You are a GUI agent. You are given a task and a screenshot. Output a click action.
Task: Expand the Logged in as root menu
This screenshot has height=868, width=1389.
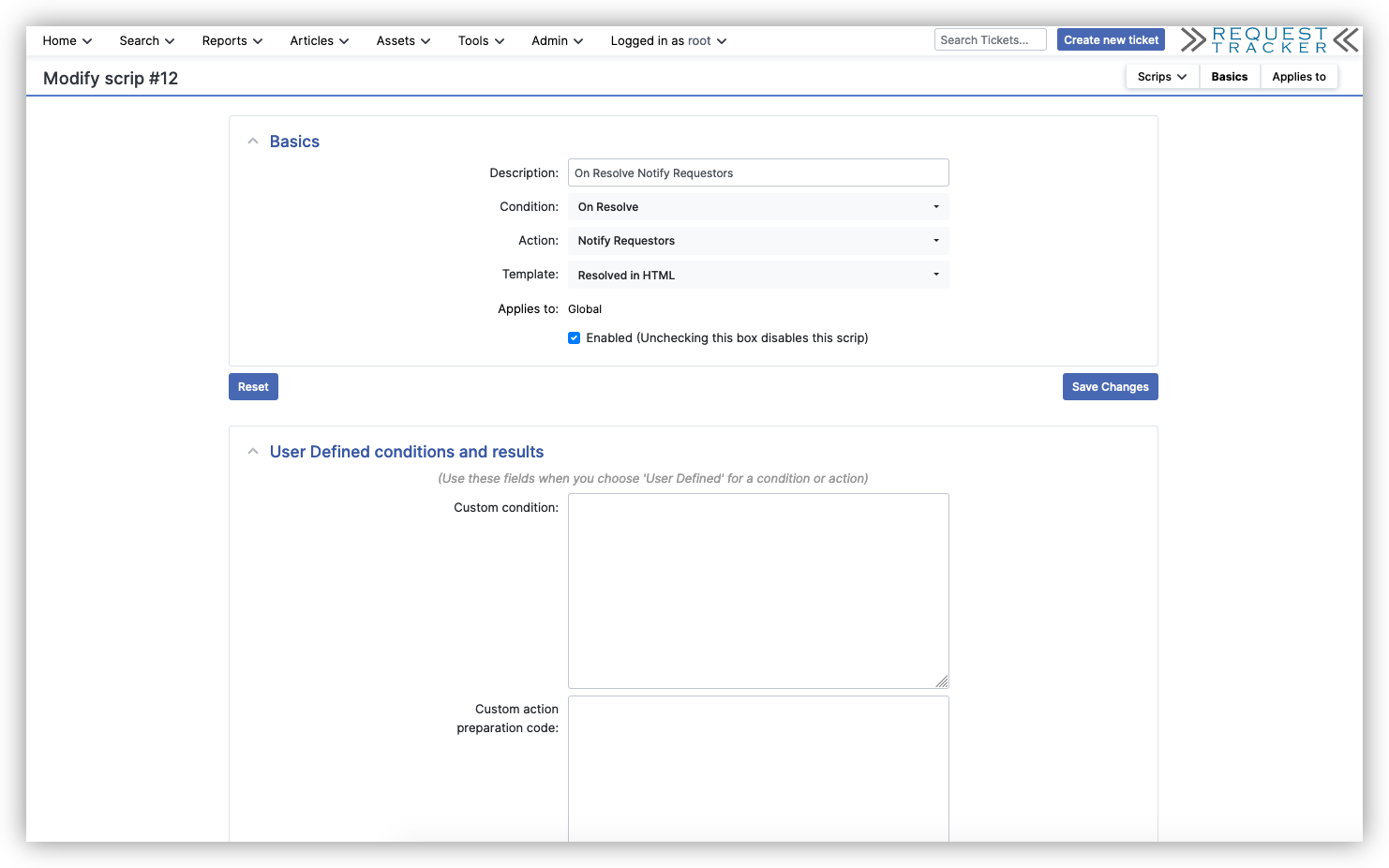[667, 40]
